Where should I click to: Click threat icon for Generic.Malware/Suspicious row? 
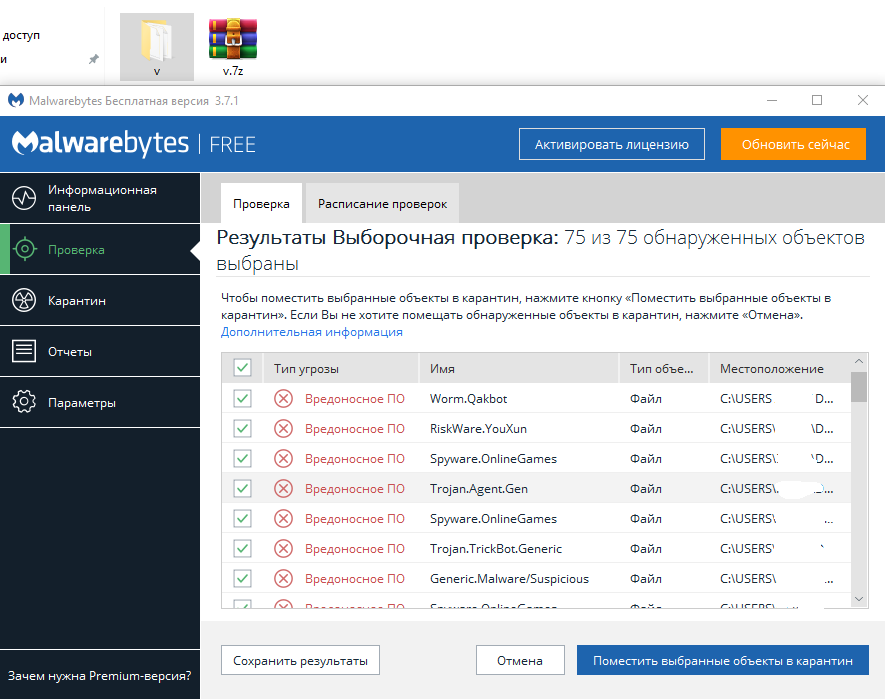click(x=283, y=578)
